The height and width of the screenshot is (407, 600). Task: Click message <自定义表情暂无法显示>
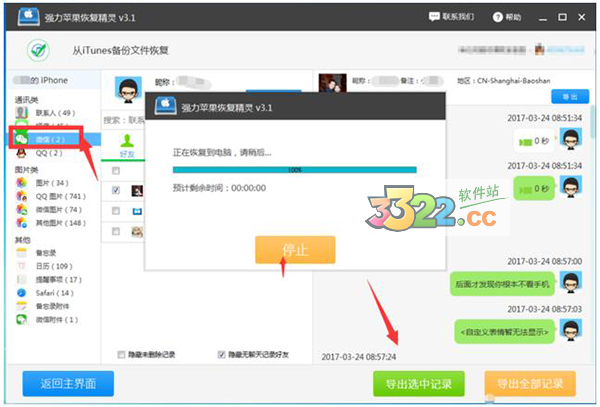504,332
